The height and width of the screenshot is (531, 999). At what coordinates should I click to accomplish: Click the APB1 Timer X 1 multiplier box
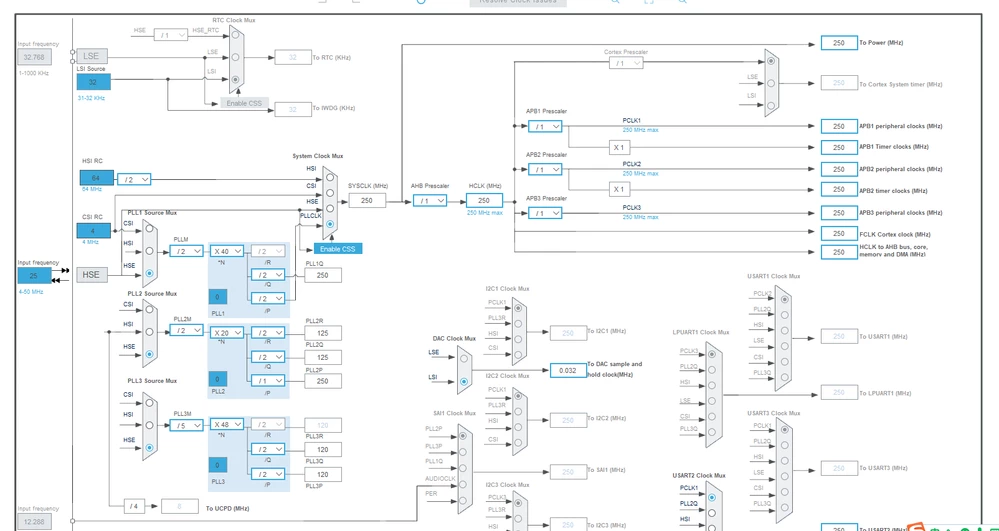pos(618,147)
